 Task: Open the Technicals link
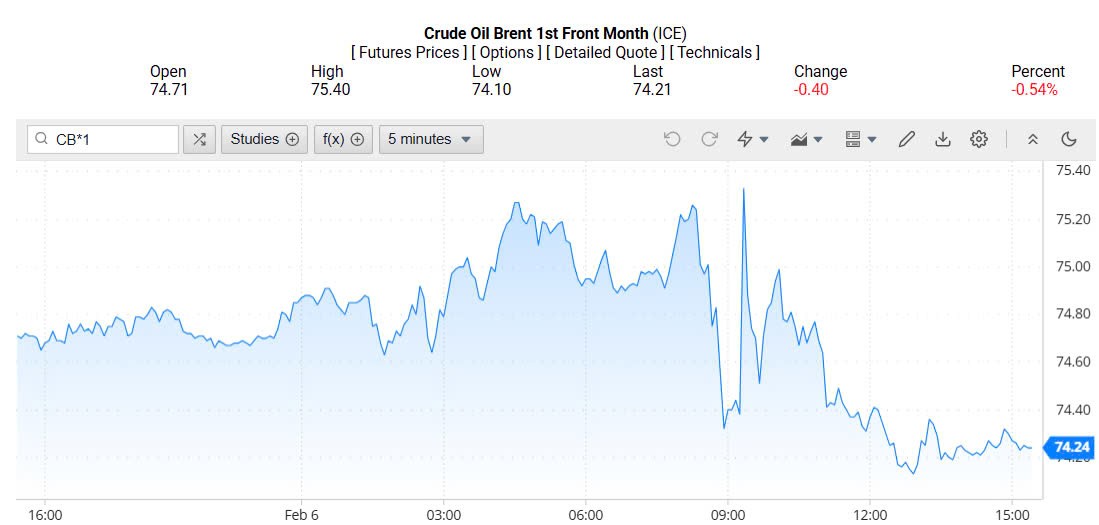tap(714, 52)
